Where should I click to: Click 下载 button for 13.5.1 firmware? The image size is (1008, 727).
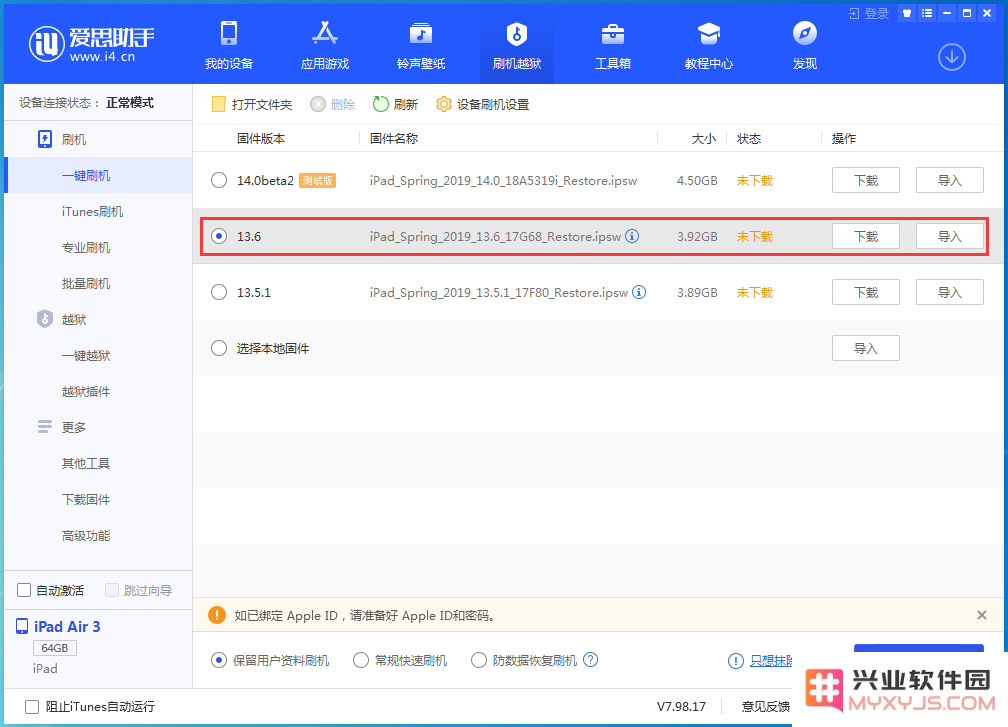[x=865, y=292]
